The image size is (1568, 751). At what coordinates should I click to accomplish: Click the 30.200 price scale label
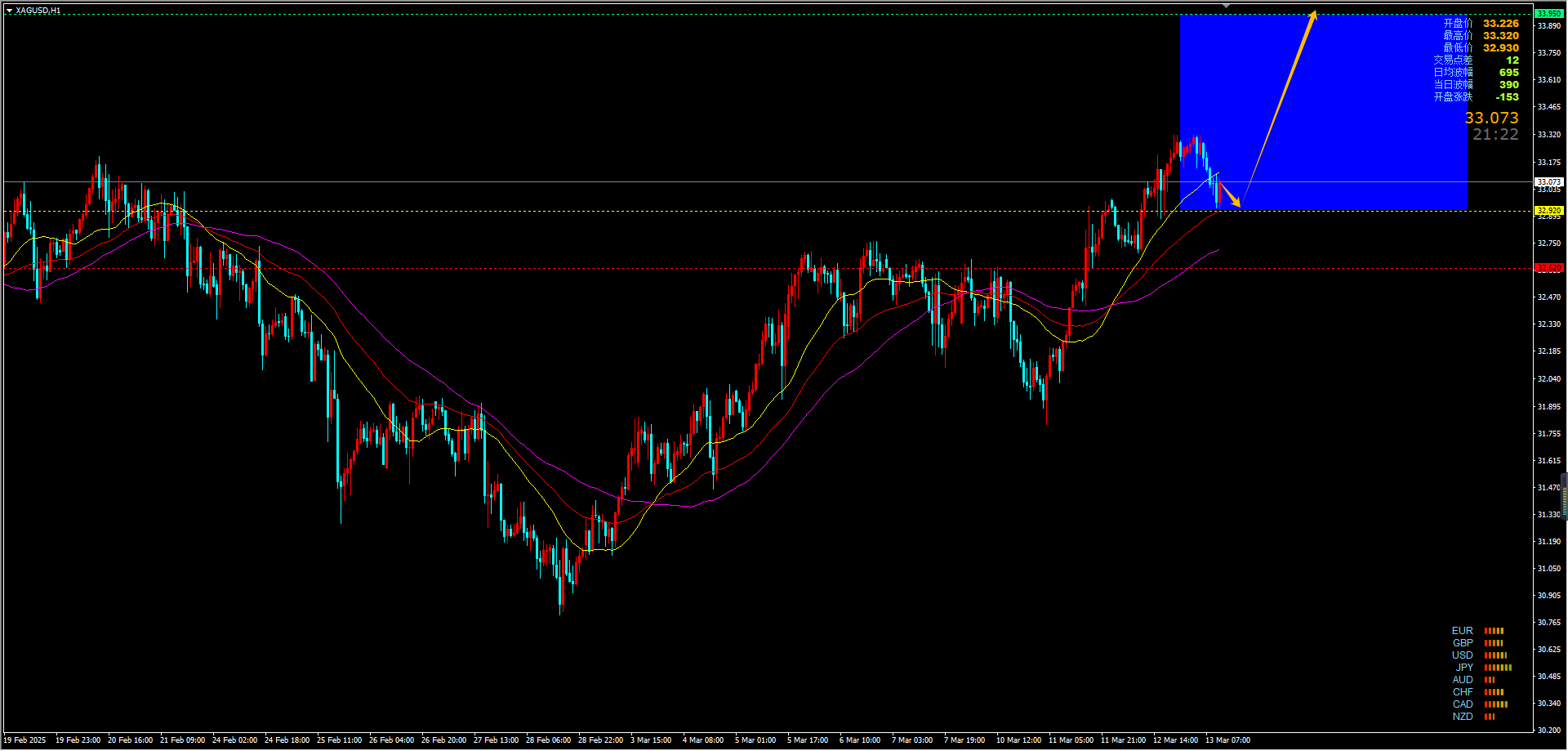(x=1549, y=731)
